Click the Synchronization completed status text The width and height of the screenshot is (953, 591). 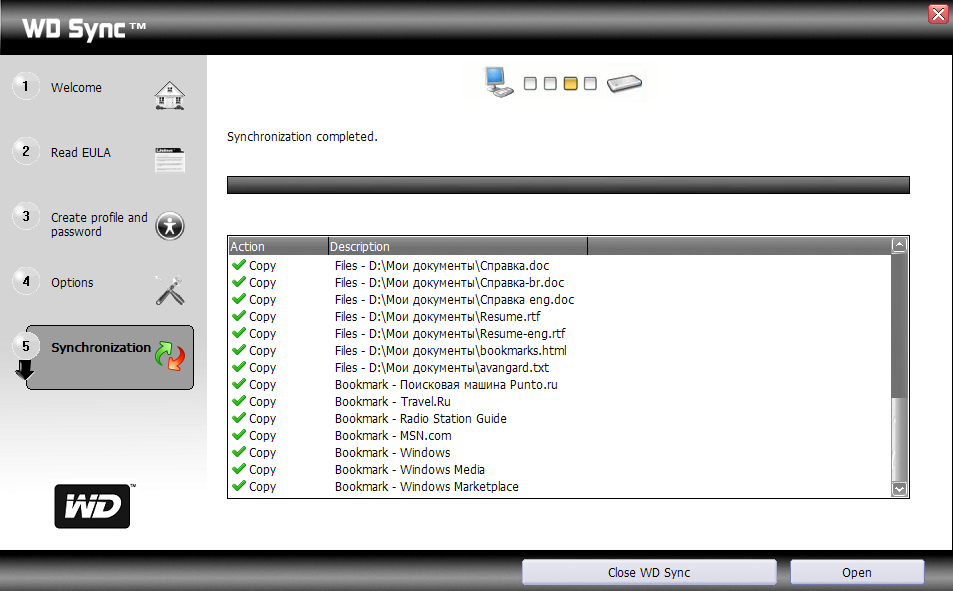[302, 137]
